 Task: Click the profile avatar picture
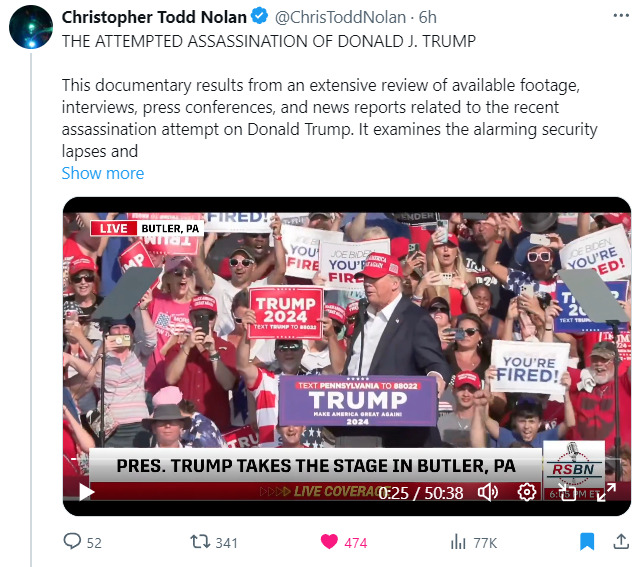[31, 27]
